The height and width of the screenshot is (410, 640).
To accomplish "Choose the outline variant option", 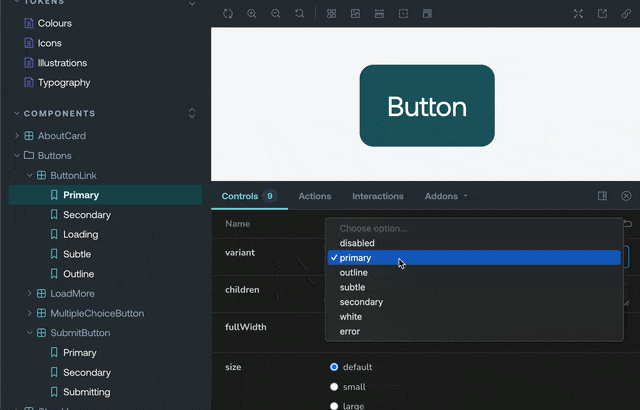I will click(x=474, y=273).
